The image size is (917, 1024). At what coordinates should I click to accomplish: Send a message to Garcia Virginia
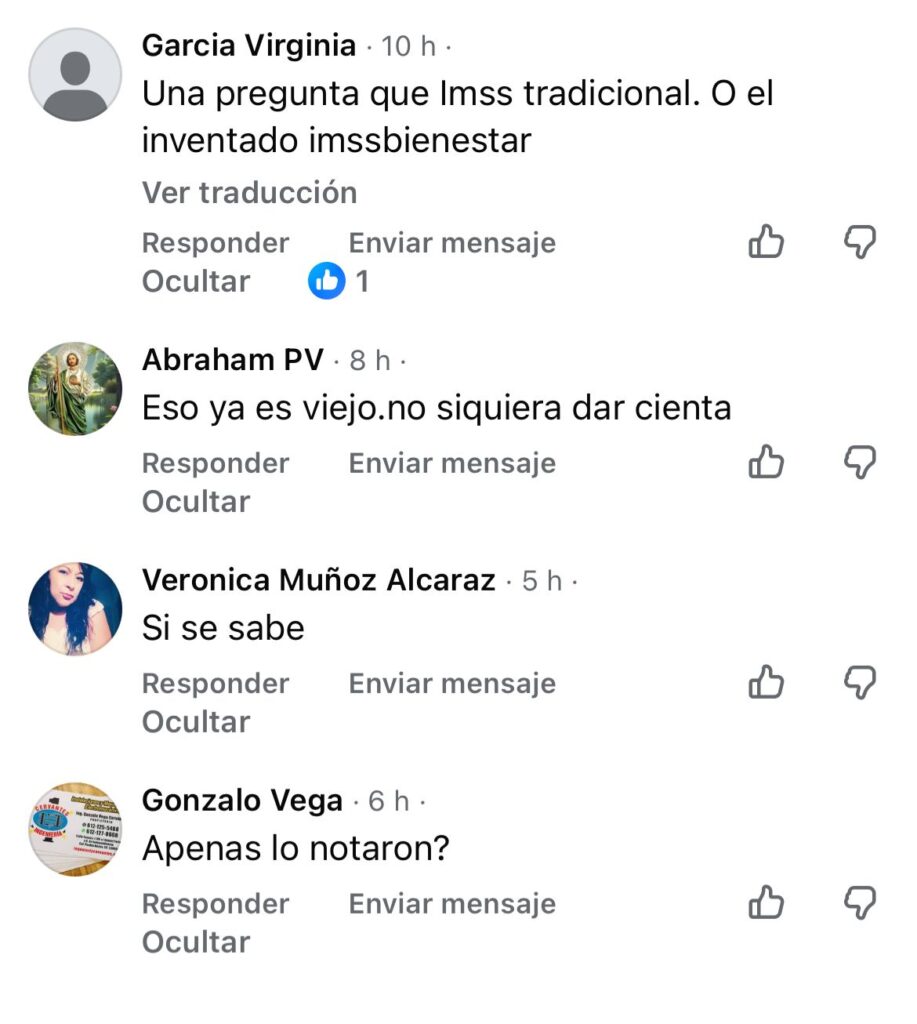pyautogui.click(x=452, y=243)
